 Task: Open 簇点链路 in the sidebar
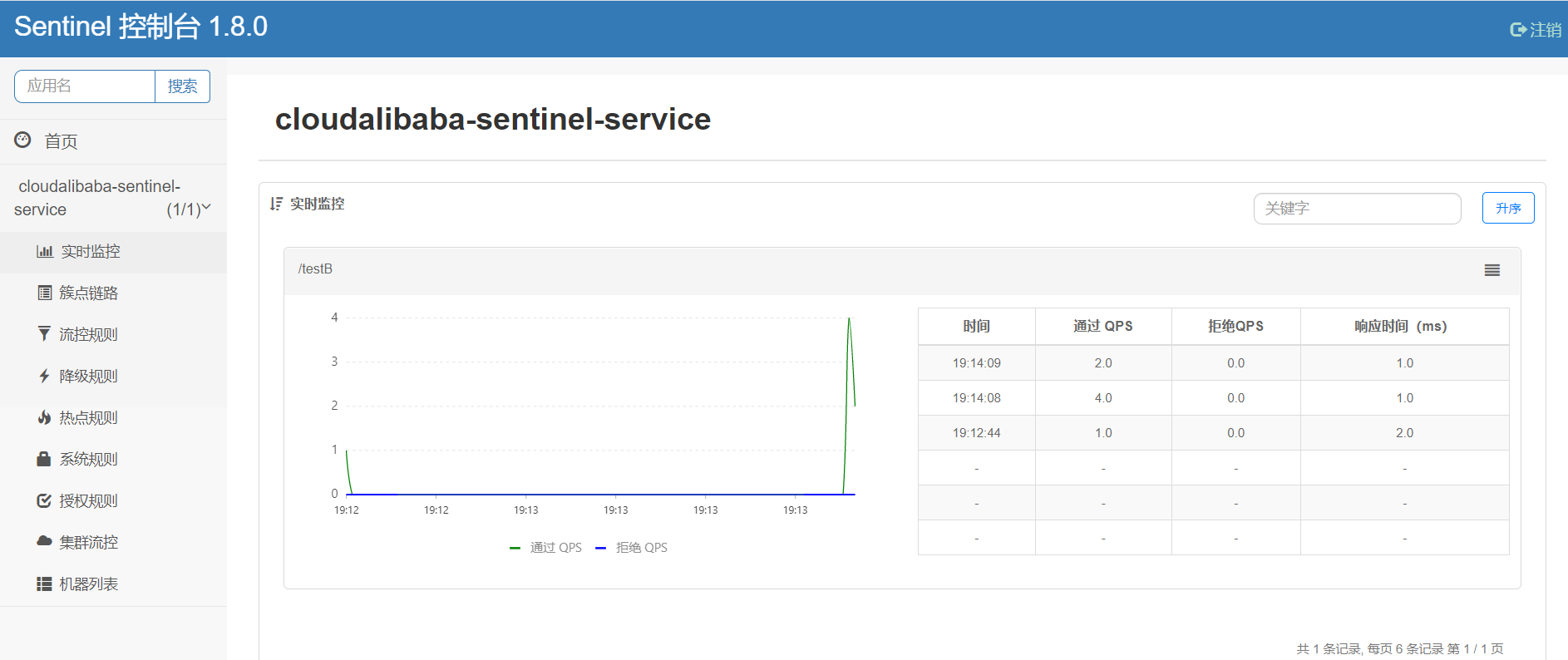pyautogui.click(x=88, y=293)
